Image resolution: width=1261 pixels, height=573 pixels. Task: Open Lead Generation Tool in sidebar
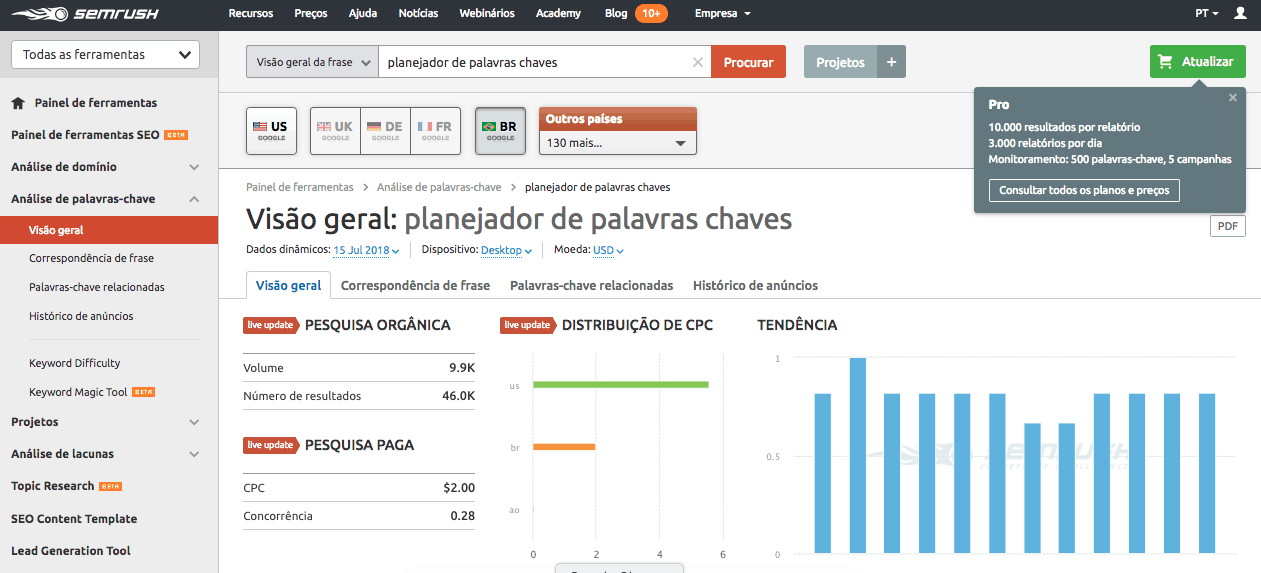(x=71, y=551)
